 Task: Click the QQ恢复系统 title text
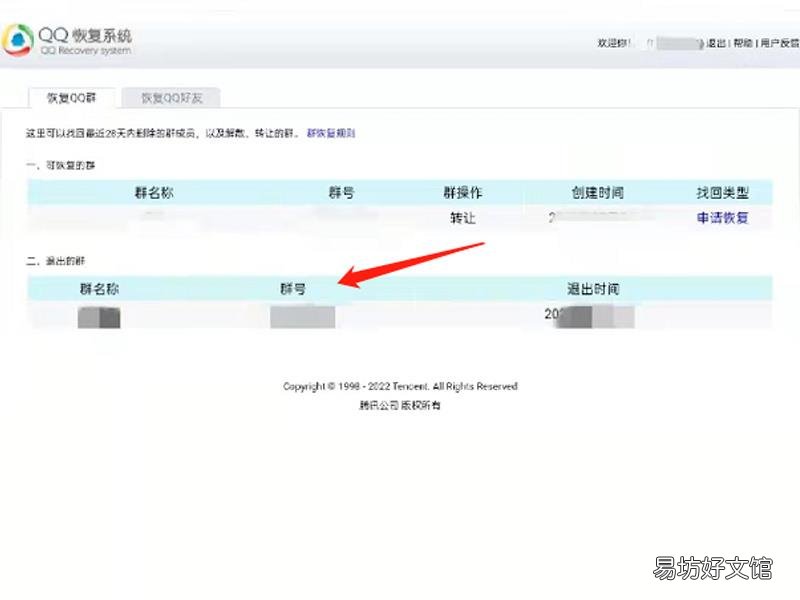pos(85,35)
